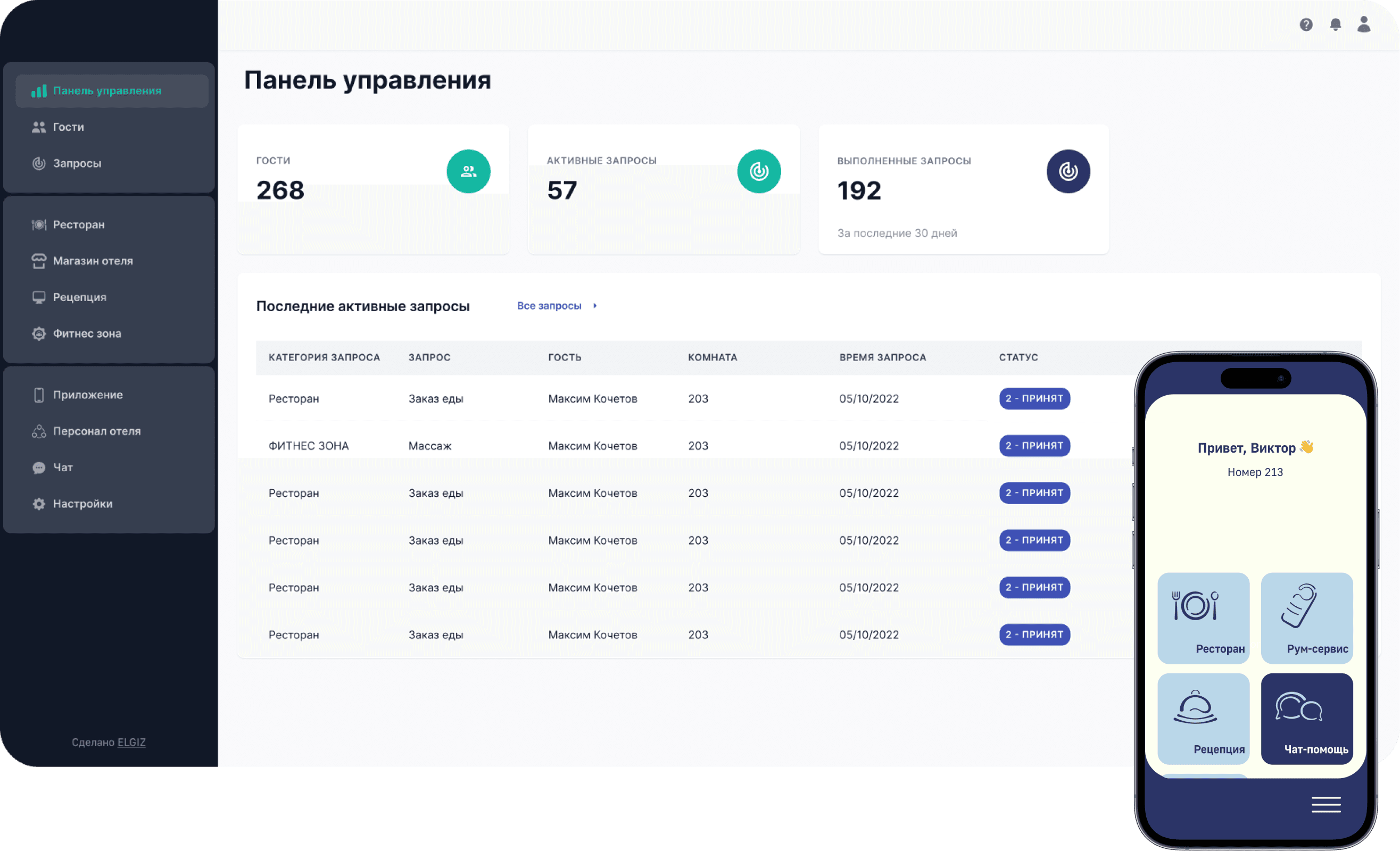Tap the Ресторан tile on phone
Image resolution: width=1400 pixels, height=851 pixels.
pos(1203,618)
